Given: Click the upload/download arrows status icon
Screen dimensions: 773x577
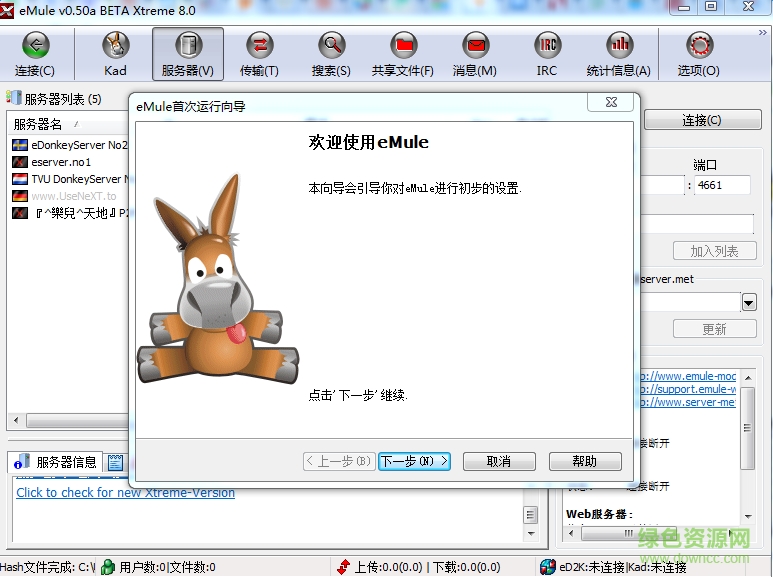Looking at the screenshot, I should (x=344, y=567).
